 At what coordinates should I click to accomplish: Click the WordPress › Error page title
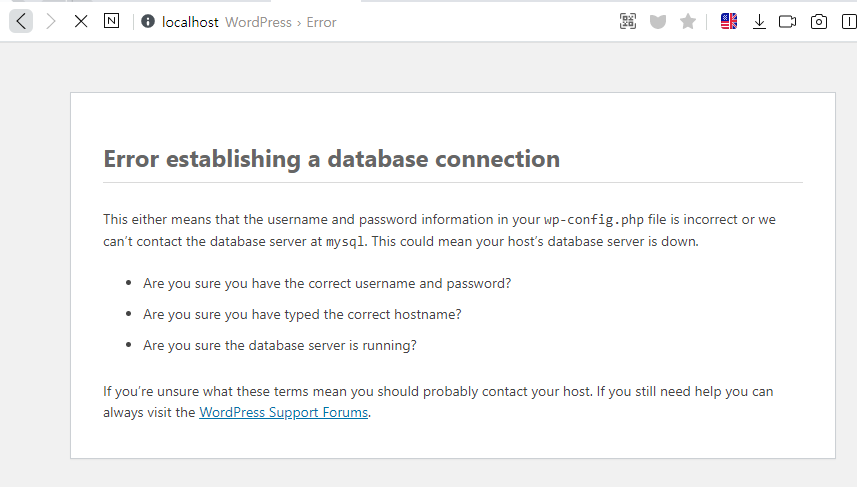(x=281, y=22)
